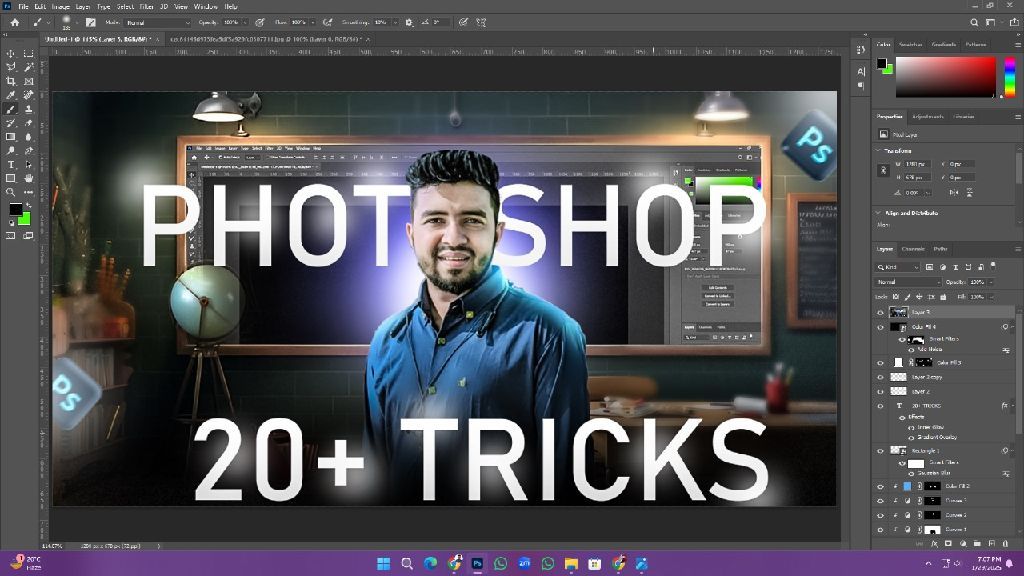Select the Zoom tool in toolbar

(11, 192)
